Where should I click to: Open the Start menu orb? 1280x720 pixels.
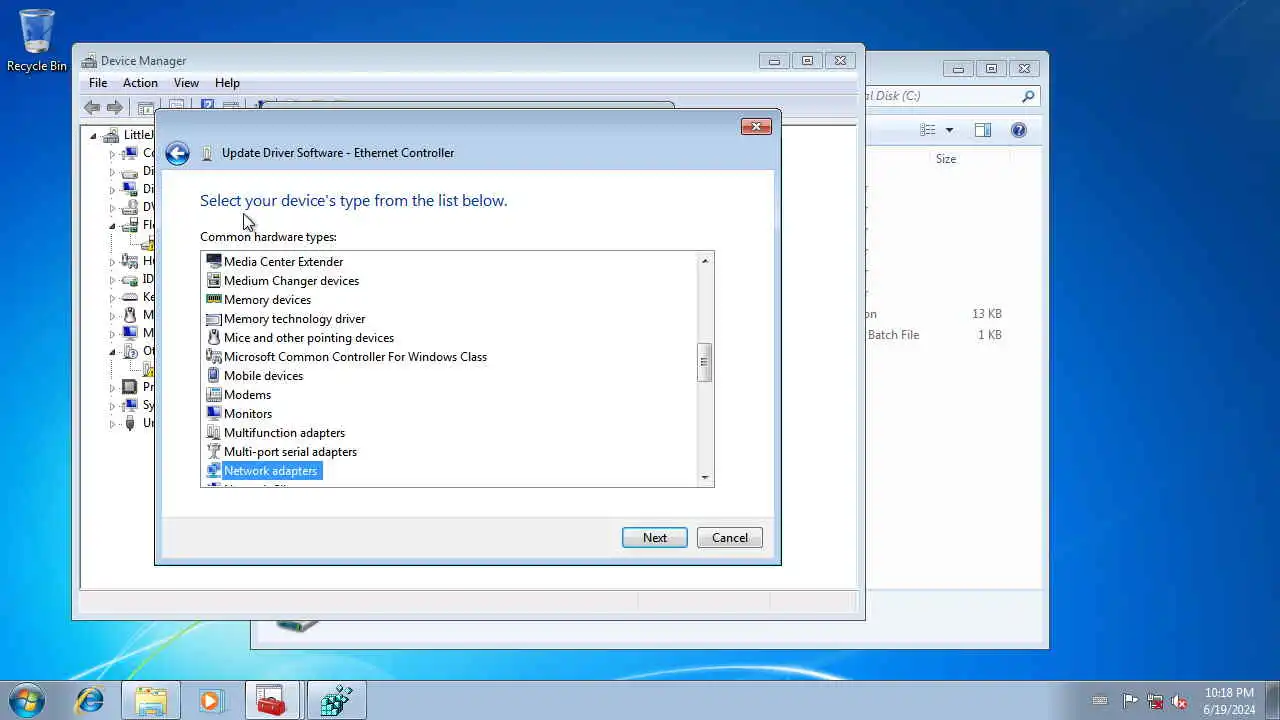click(x=27, y=700)
